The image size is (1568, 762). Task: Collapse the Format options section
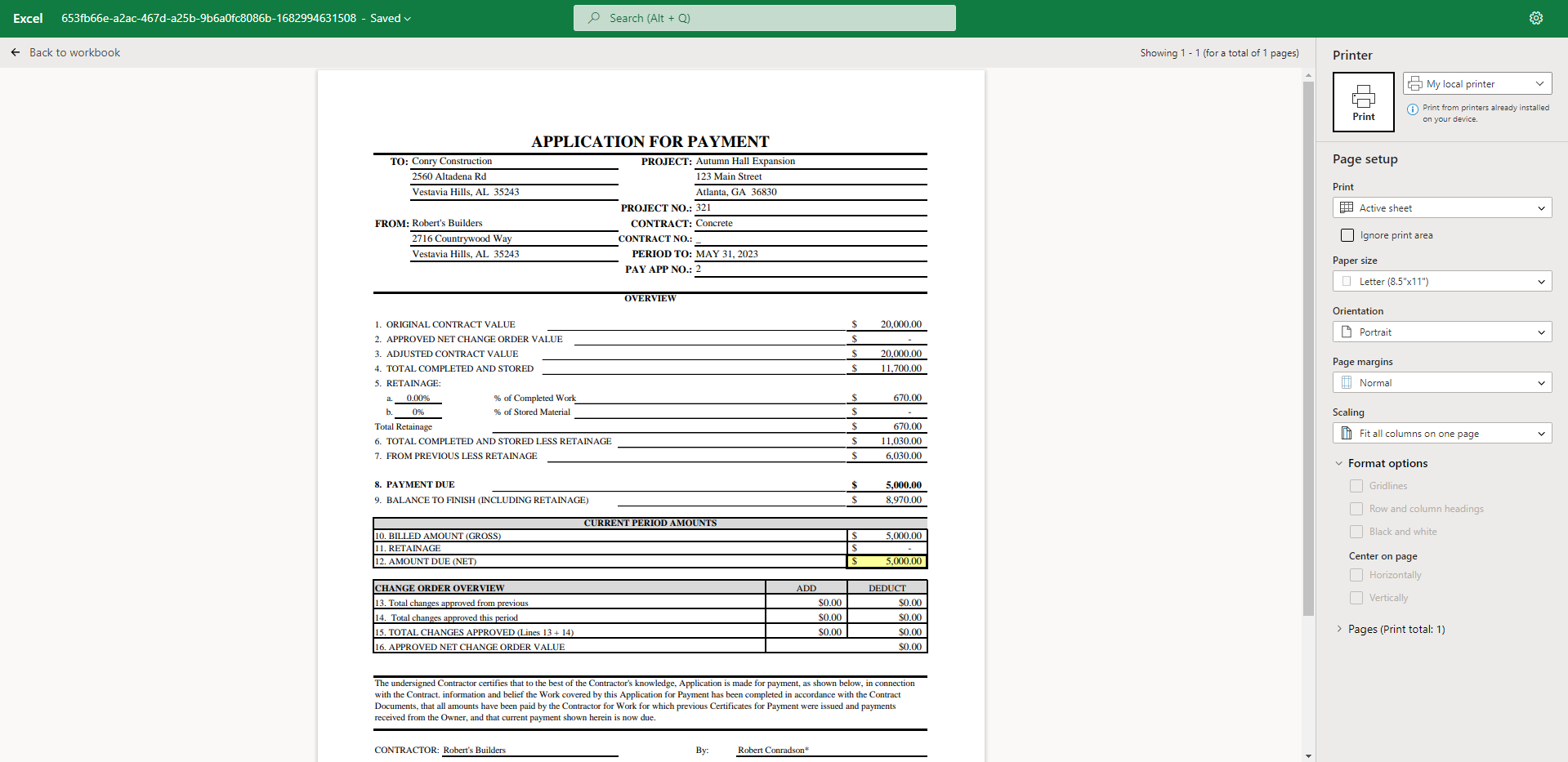pos(1339,463)
